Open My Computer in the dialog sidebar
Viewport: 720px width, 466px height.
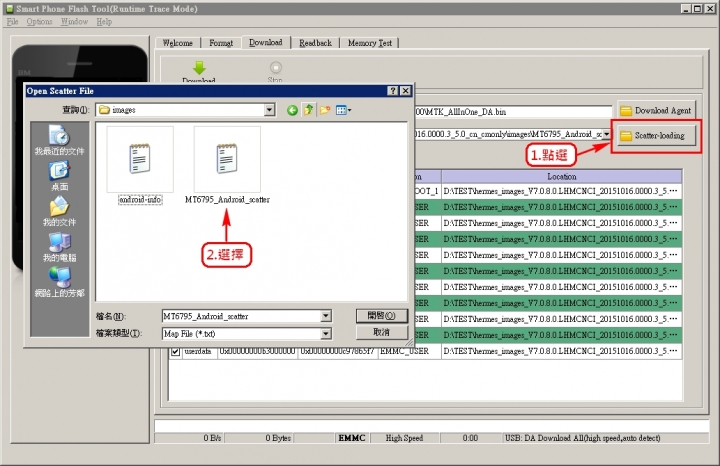(60, 247)
